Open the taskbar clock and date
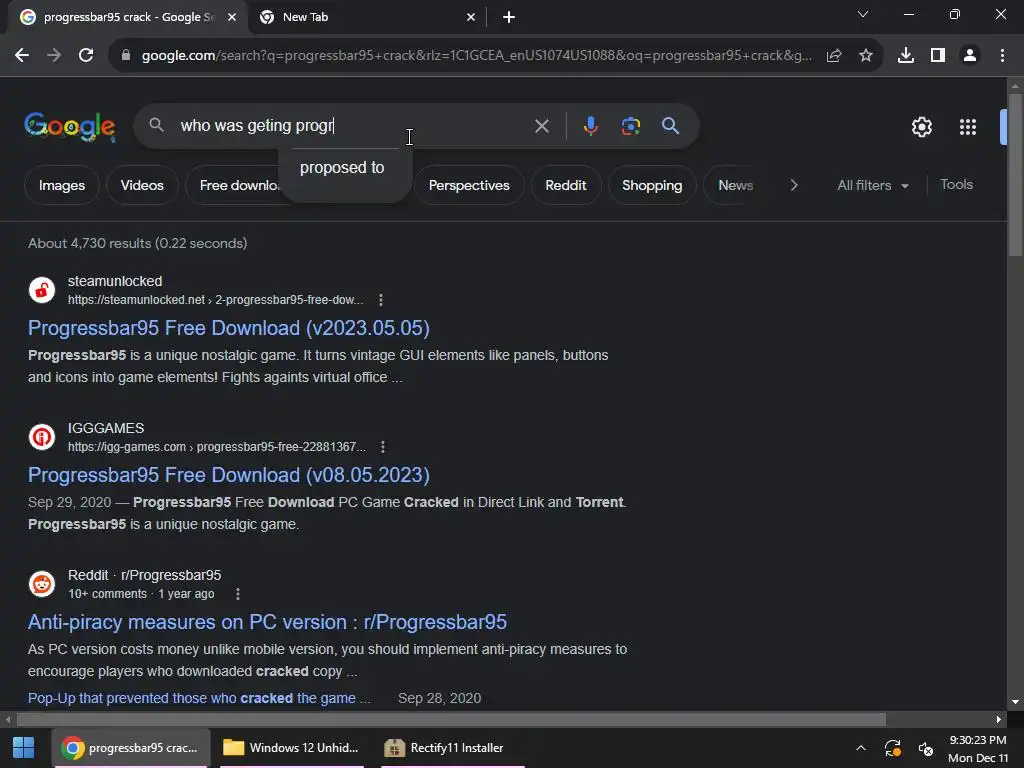Screen dimensions: 1024x768 (978, 748)
